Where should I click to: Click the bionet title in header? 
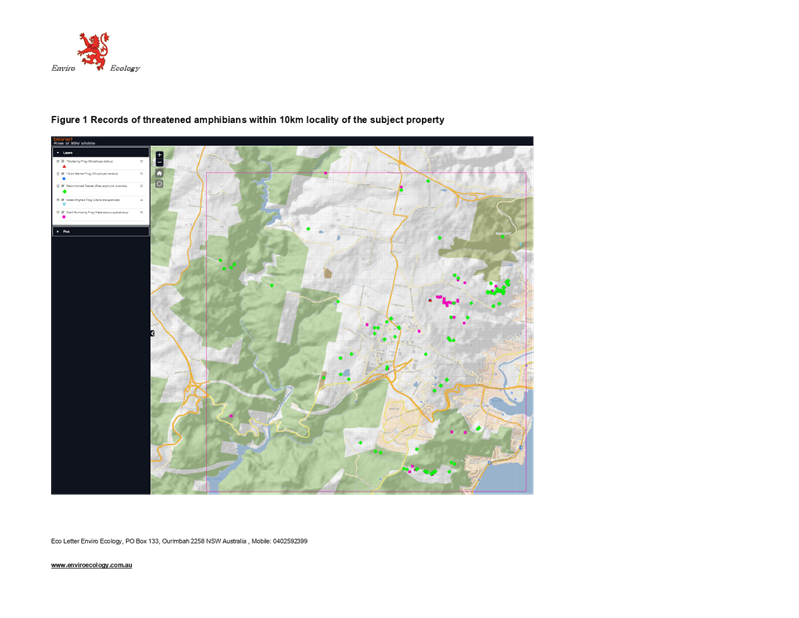(x=62, y=139)
